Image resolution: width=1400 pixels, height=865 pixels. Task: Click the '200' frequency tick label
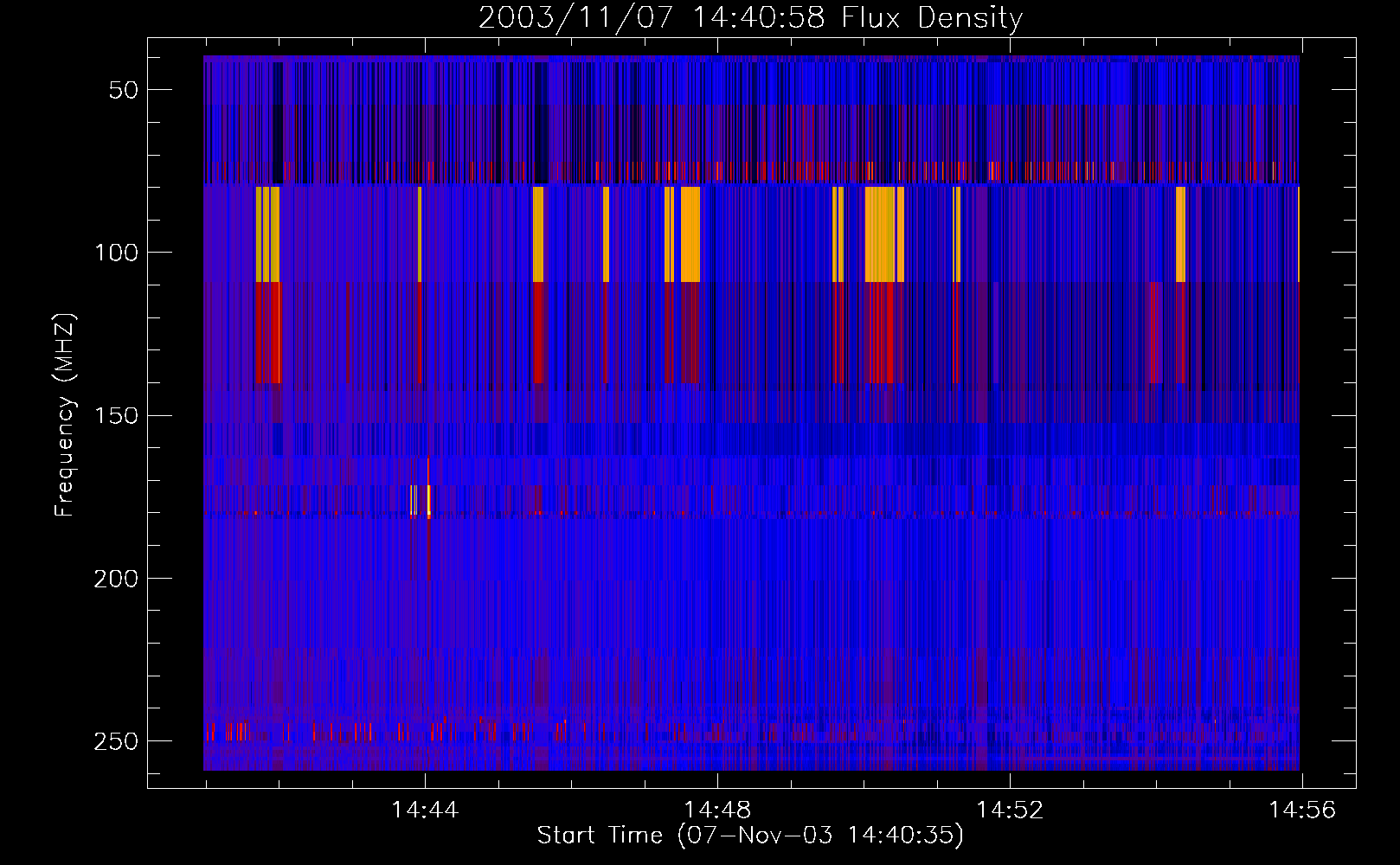click(116, 579)
